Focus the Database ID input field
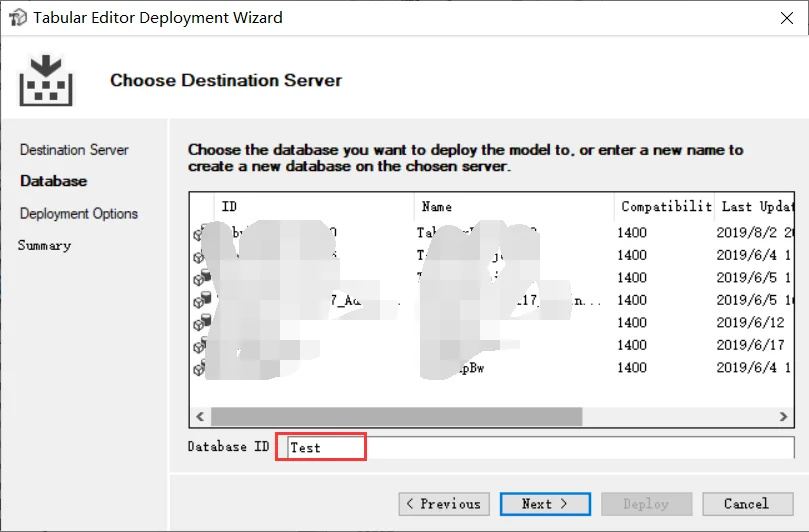The width and height of the screenshot is (809, 532). 540,447
